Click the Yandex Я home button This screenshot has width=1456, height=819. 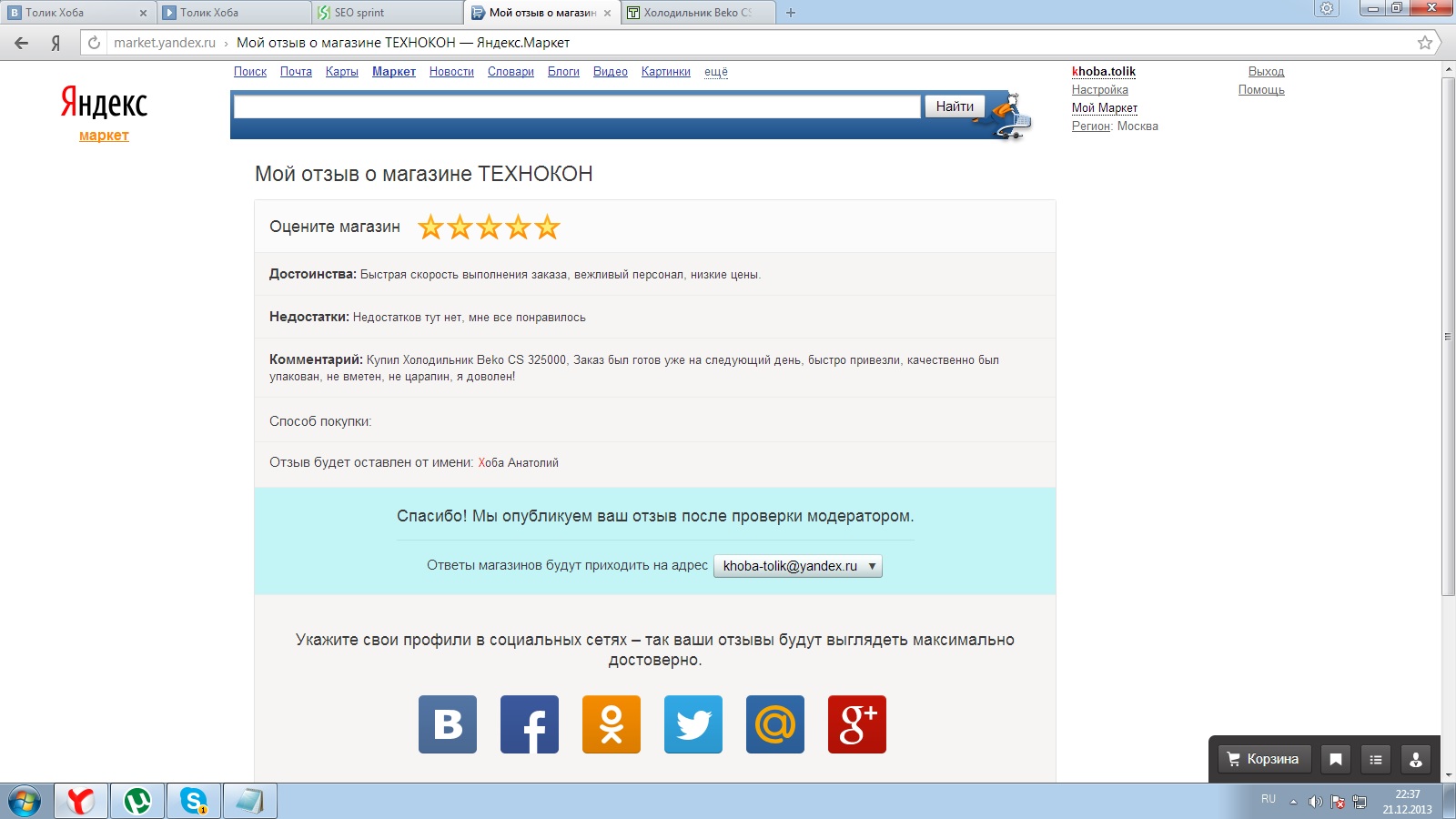[x=56, y=43]
